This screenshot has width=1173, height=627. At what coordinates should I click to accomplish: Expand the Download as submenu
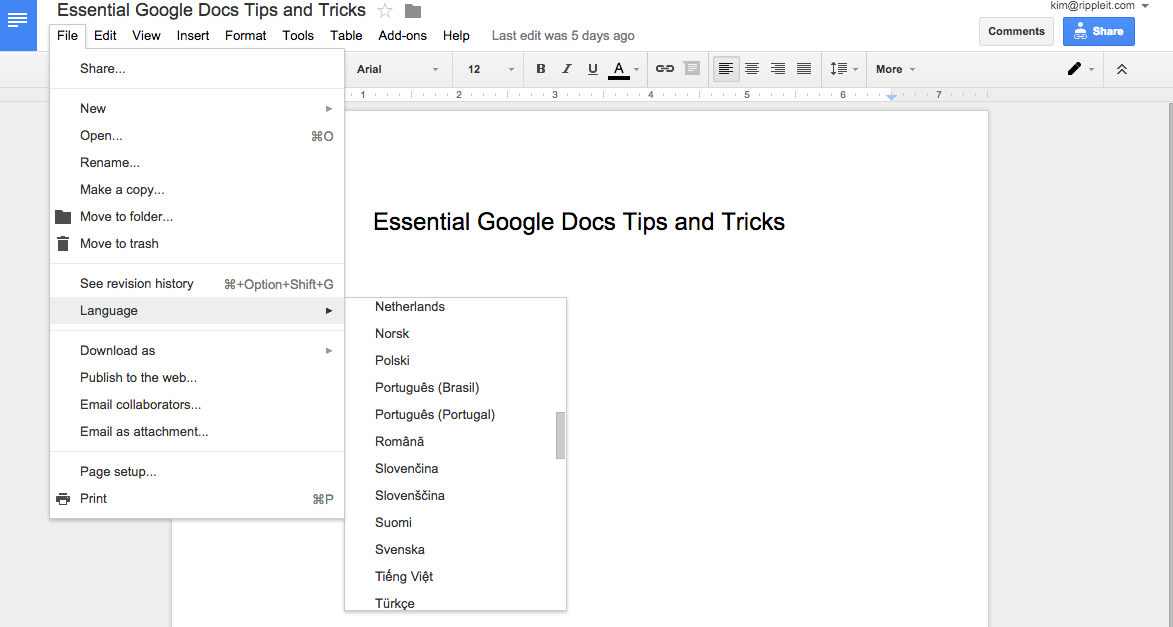point(197,350)
